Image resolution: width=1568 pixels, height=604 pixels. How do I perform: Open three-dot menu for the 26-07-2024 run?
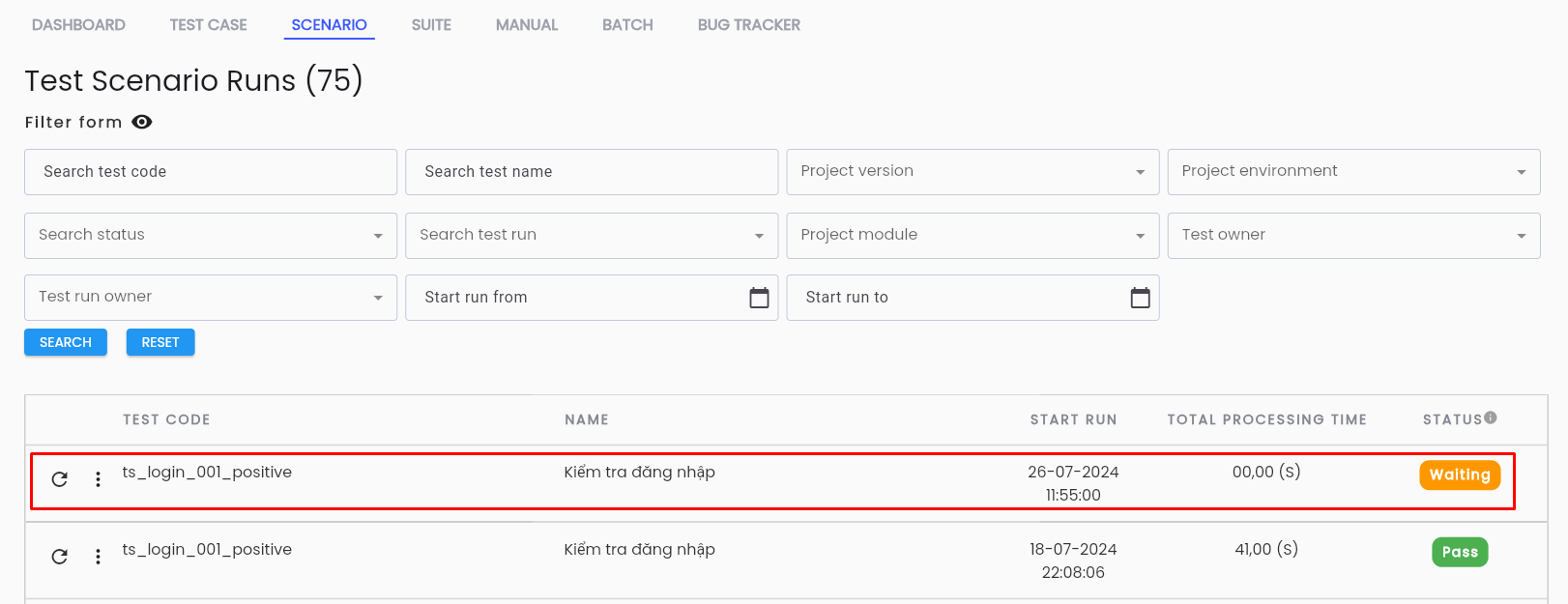[x=98, y=479]
